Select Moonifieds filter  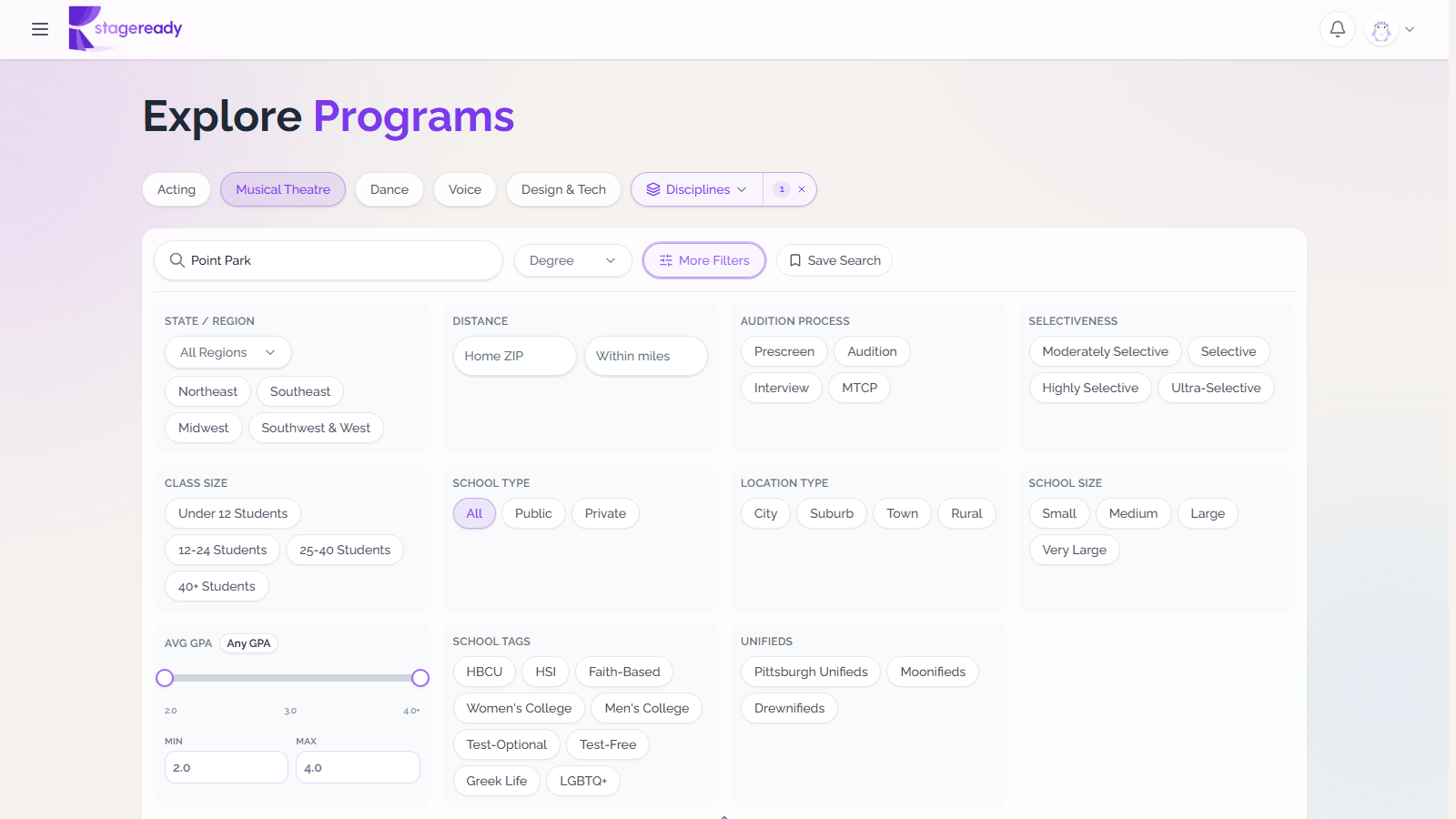[x=933, y=672]
